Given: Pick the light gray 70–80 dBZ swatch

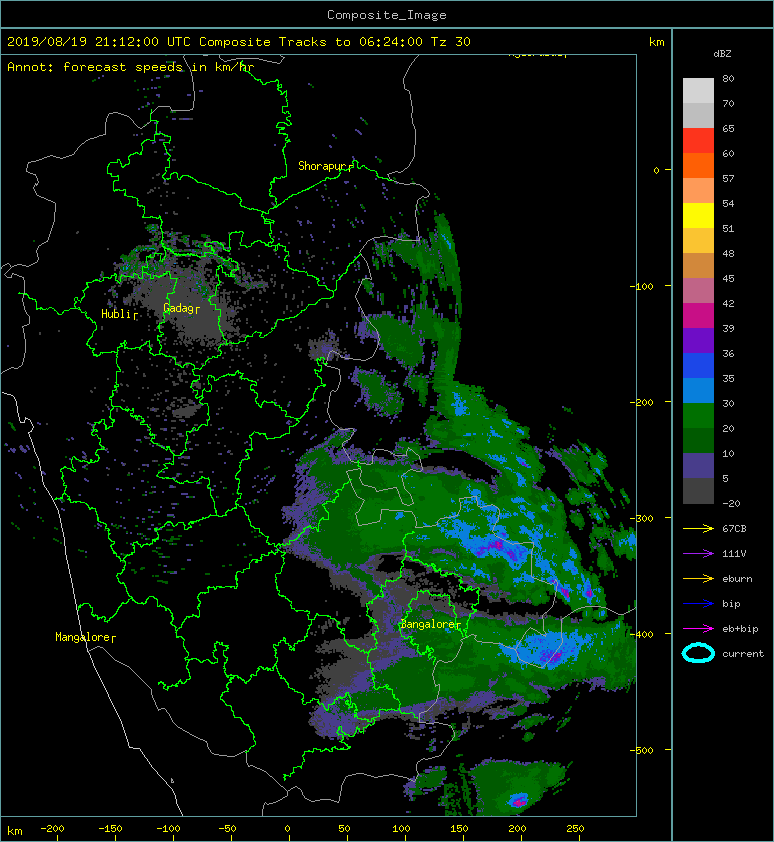Looking at the screenshot, I should click(698, 90).
